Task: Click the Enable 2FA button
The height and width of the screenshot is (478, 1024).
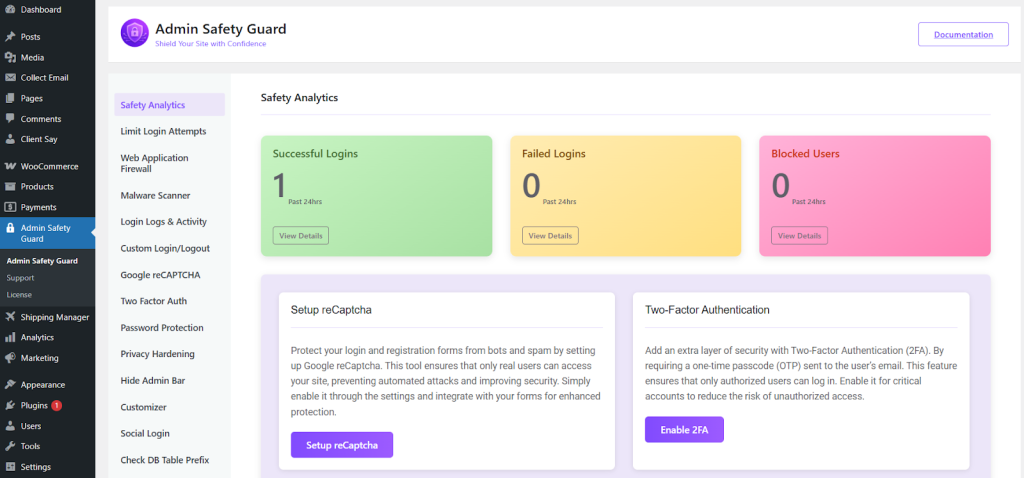Action: pos(684,430)
